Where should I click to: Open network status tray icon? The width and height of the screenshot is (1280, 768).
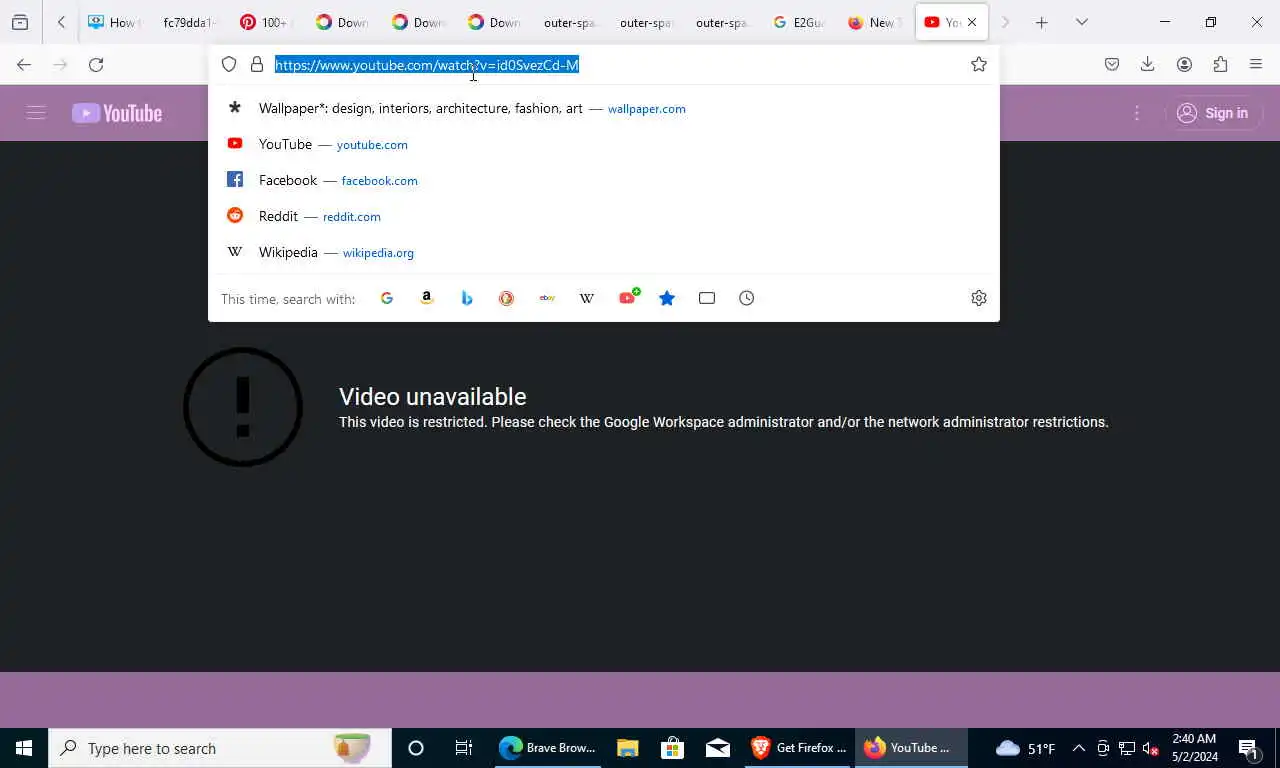click(1127, 748)
